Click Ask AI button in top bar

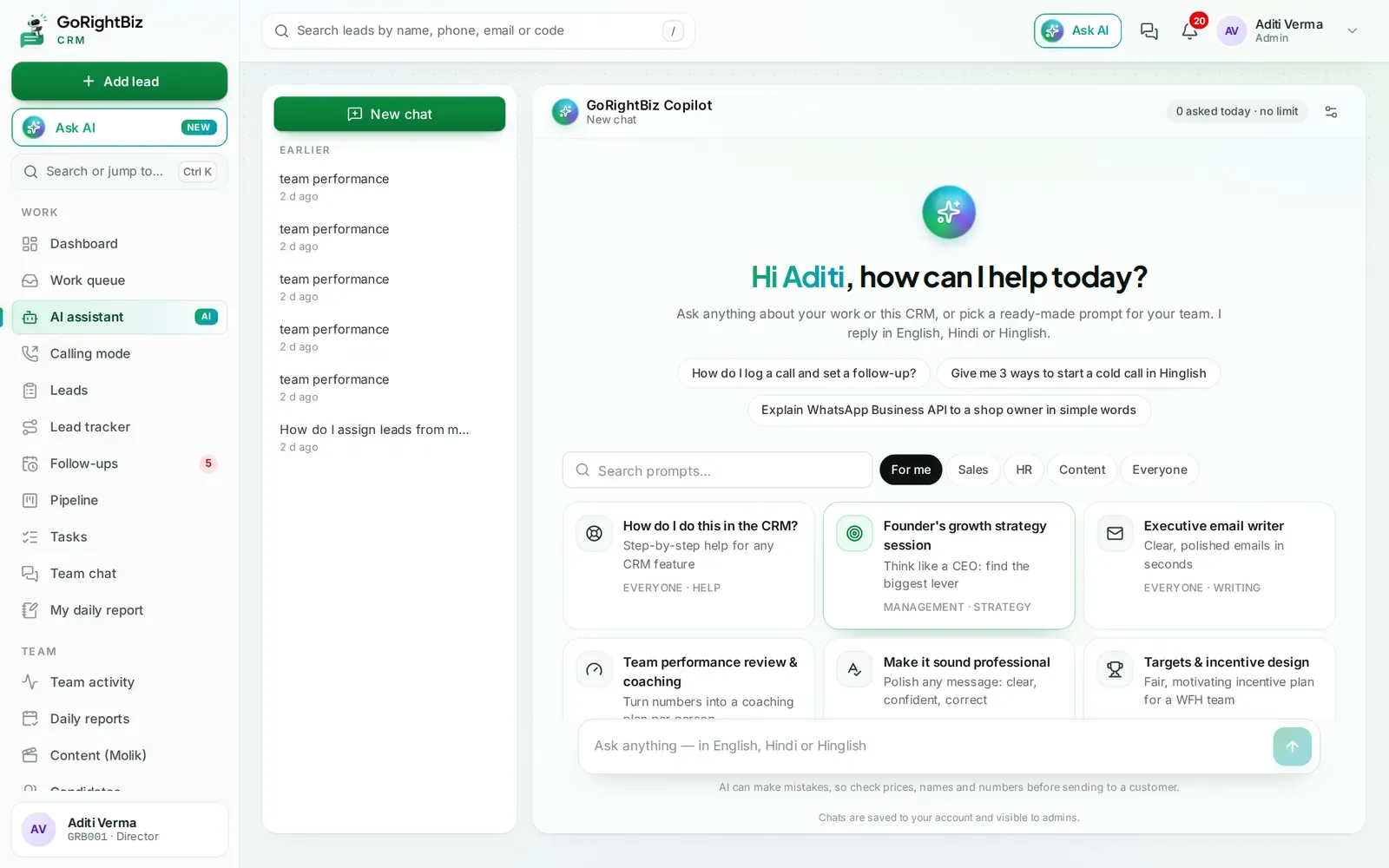[1077, 31]
